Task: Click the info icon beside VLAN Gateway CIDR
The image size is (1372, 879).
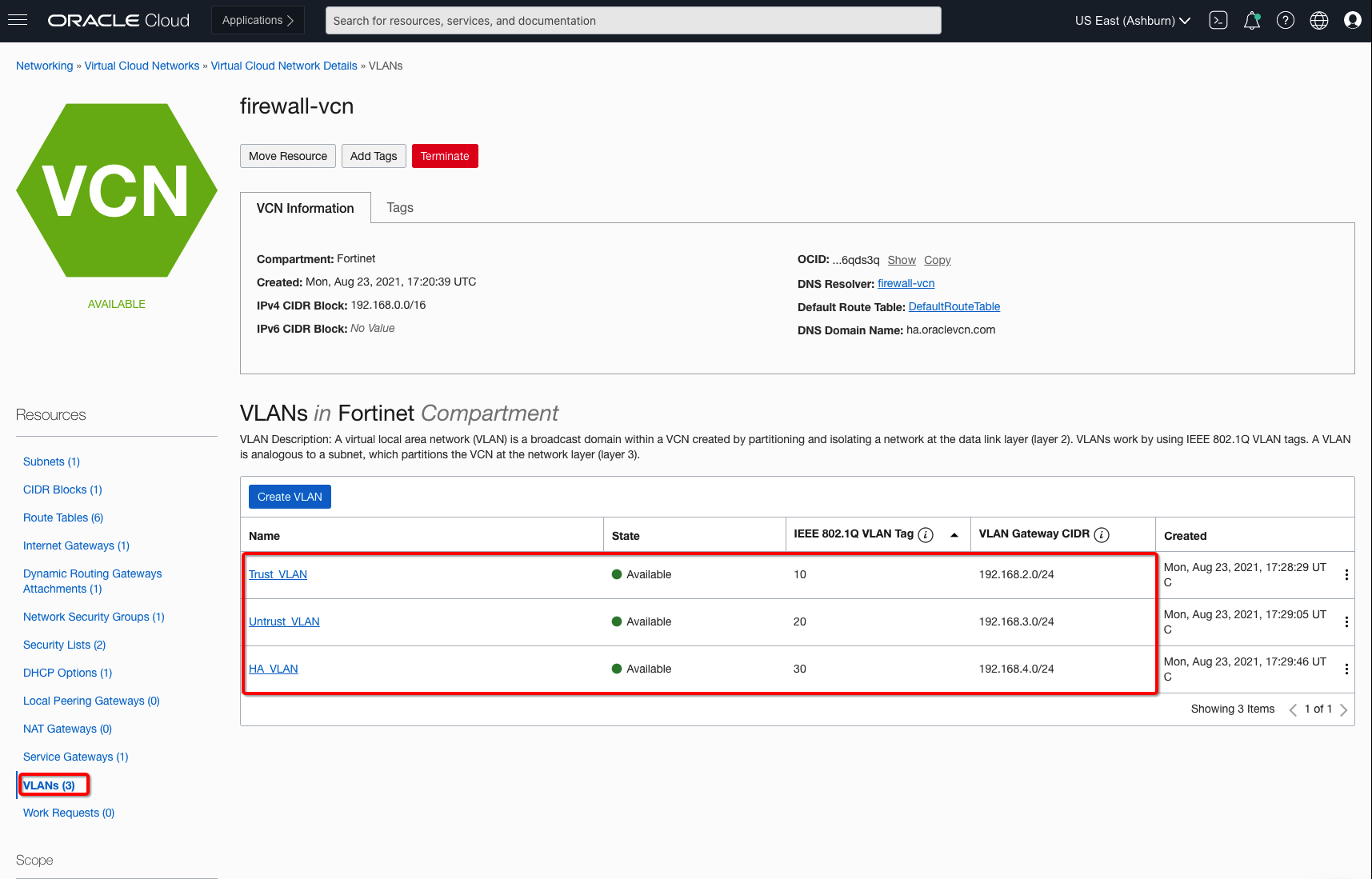Action: pyautogui.click(x=1102, y=535)
